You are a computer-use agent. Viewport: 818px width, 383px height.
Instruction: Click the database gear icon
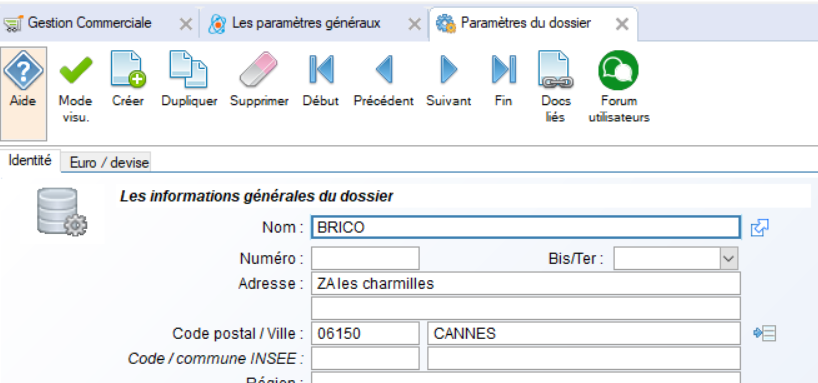click(62, 212)
